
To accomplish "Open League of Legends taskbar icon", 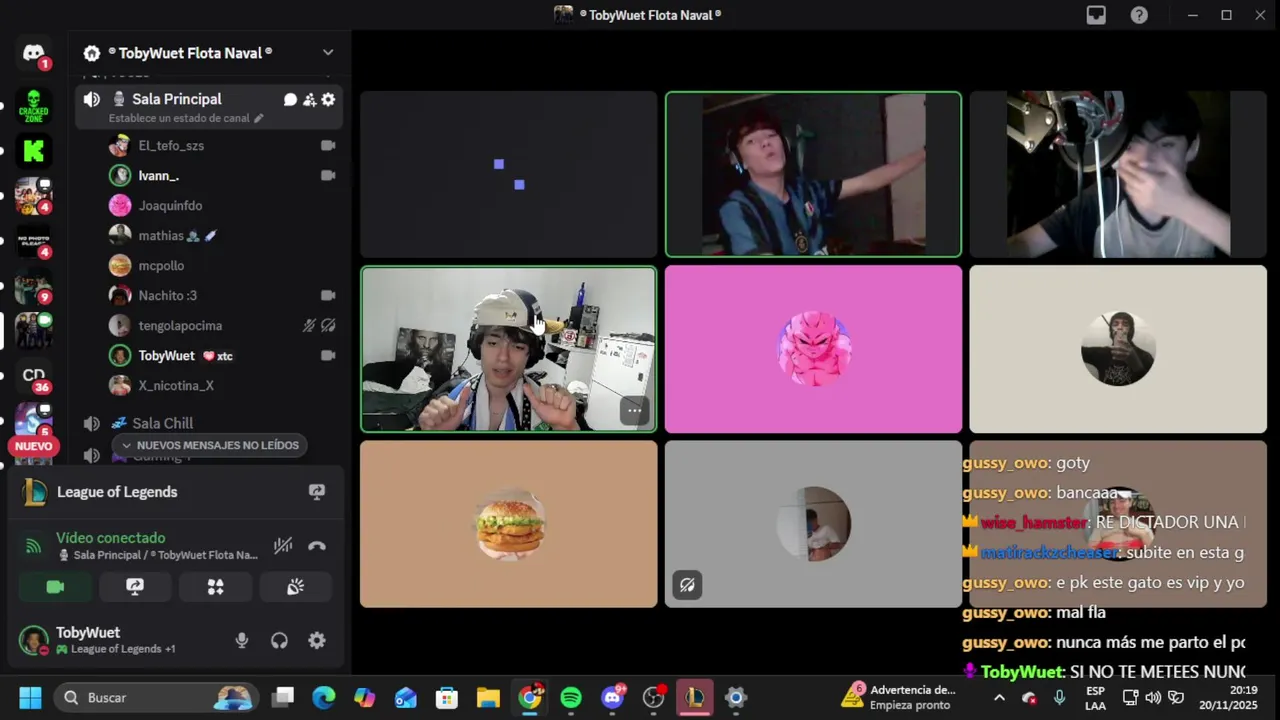I will pyautogui.click(x=695, y=697).
